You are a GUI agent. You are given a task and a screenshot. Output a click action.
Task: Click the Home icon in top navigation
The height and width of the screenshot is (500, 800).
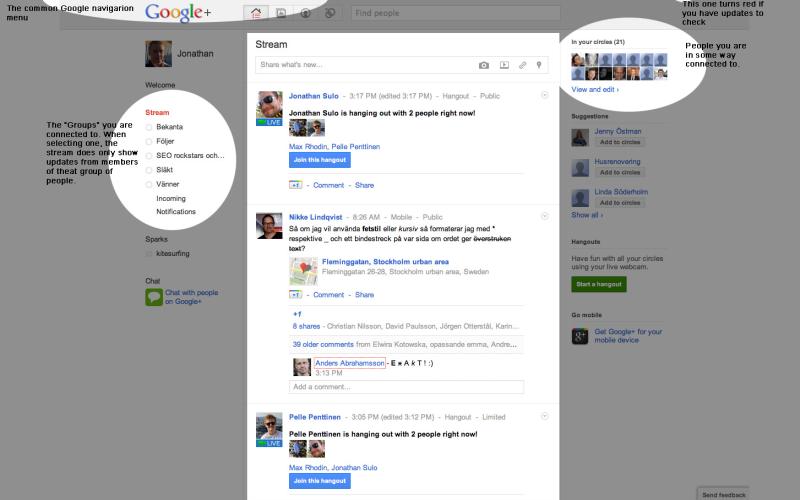point(257,13)
